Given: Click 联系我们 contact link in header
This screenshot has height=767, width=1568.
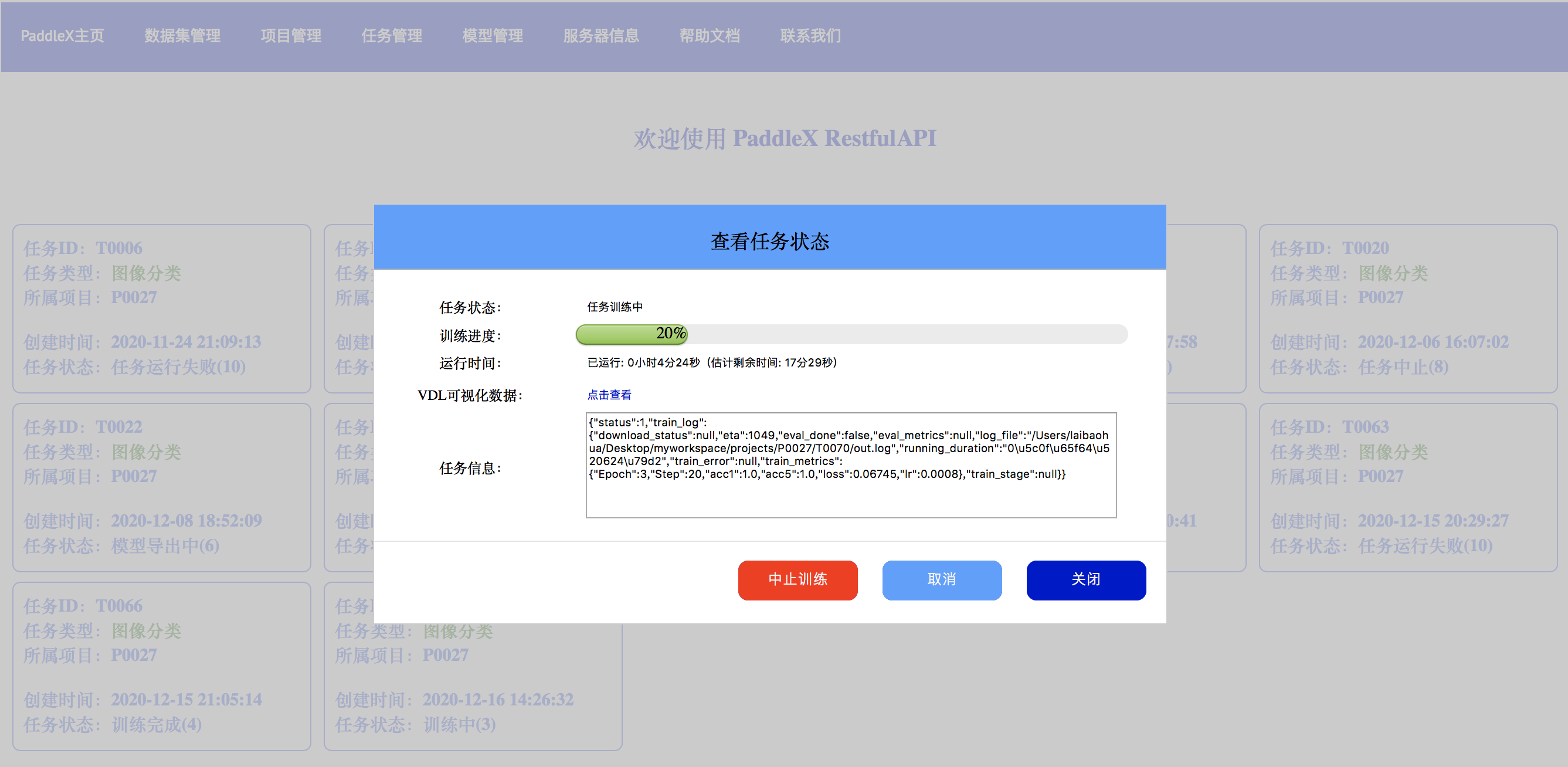Looking at the screenshot, I should 810,36.
